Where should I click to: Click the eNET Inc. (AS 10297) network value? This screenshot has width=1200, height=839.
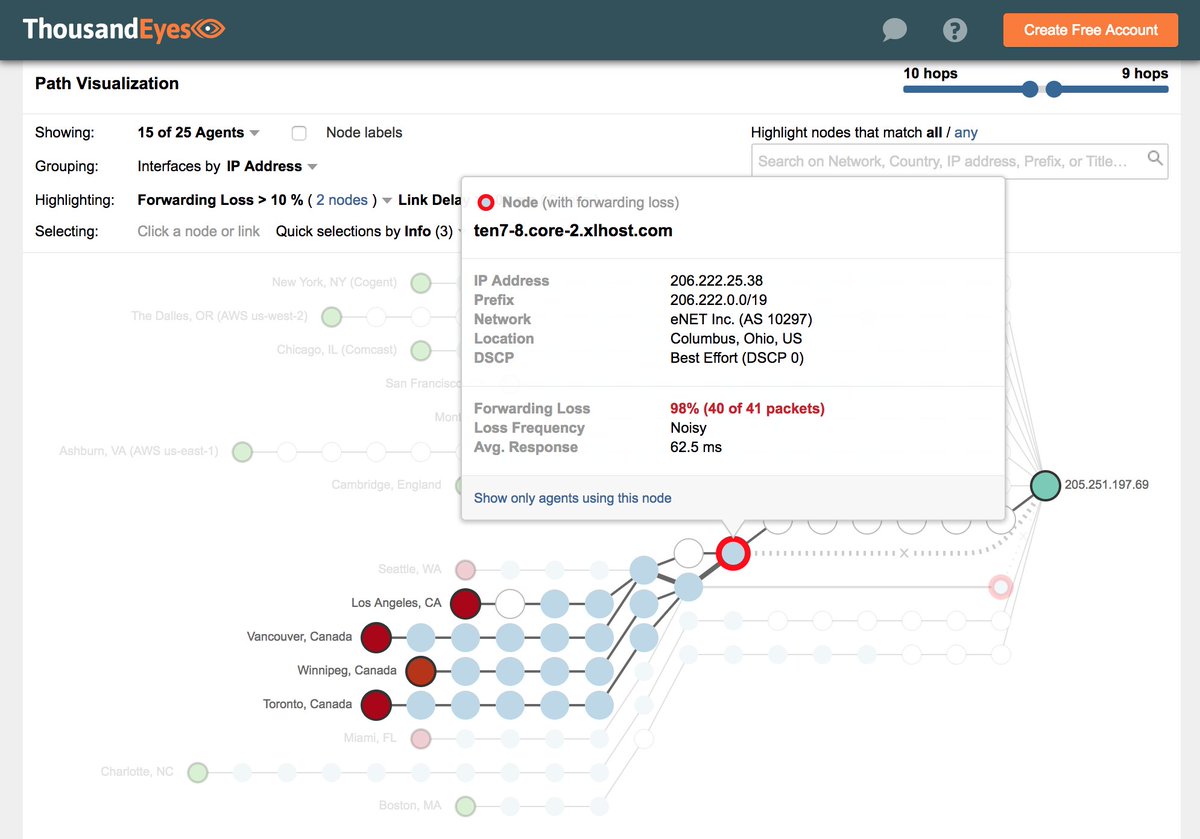[x=741, y=319]
